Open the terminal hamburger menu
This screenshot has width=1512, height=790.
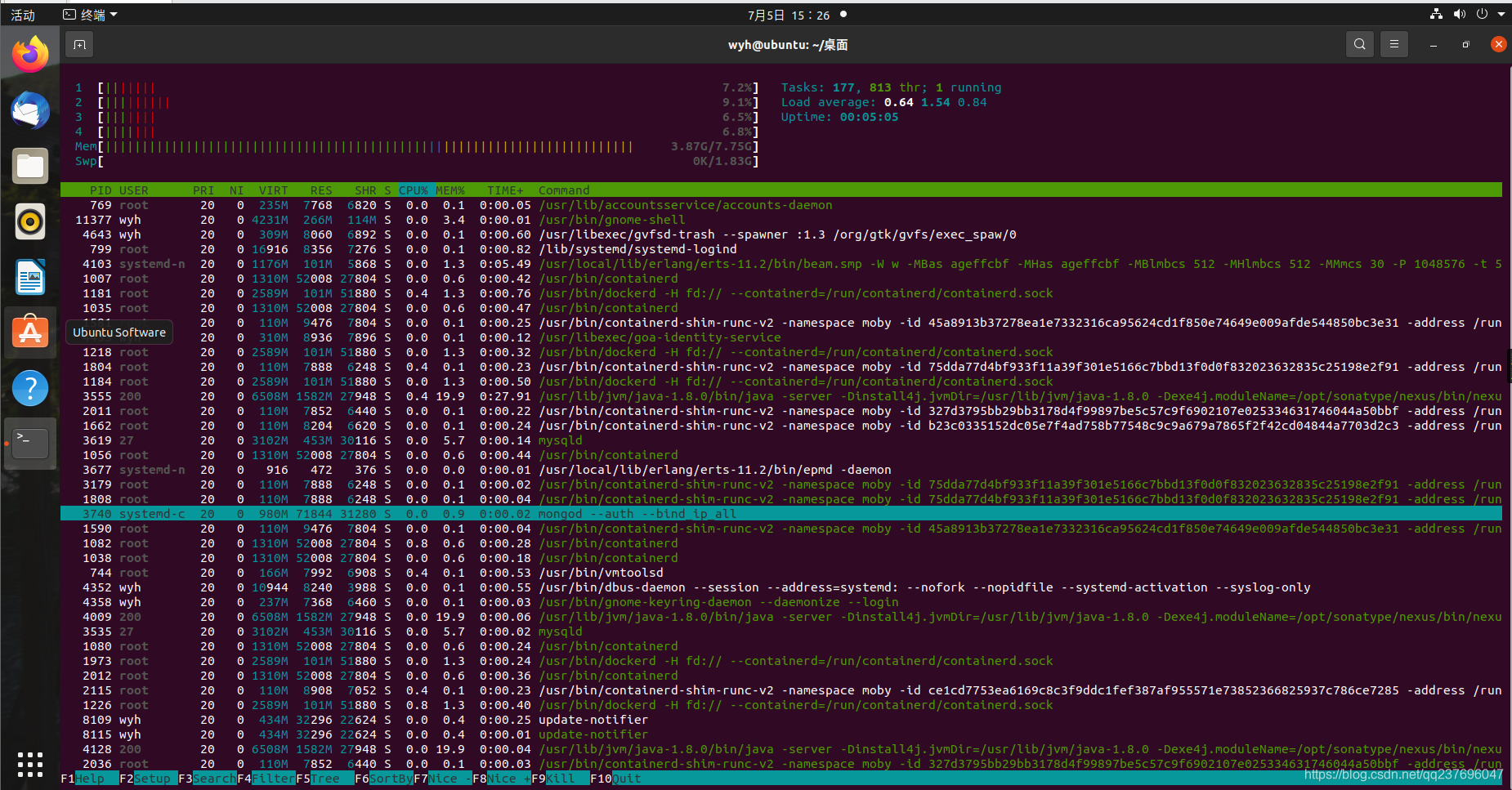pos(1394,44)
